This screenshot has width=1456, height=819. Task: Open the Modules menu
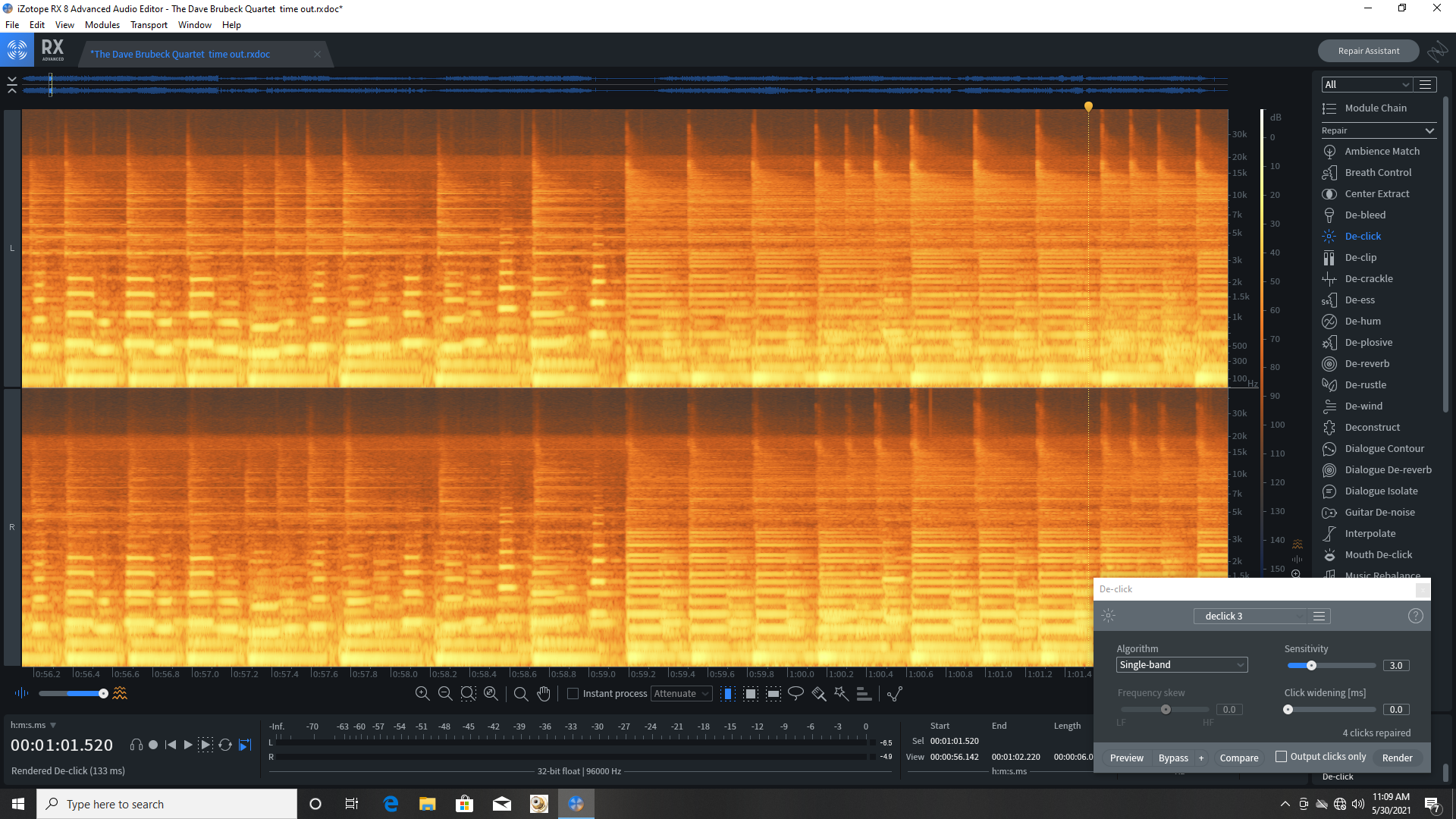102,25
